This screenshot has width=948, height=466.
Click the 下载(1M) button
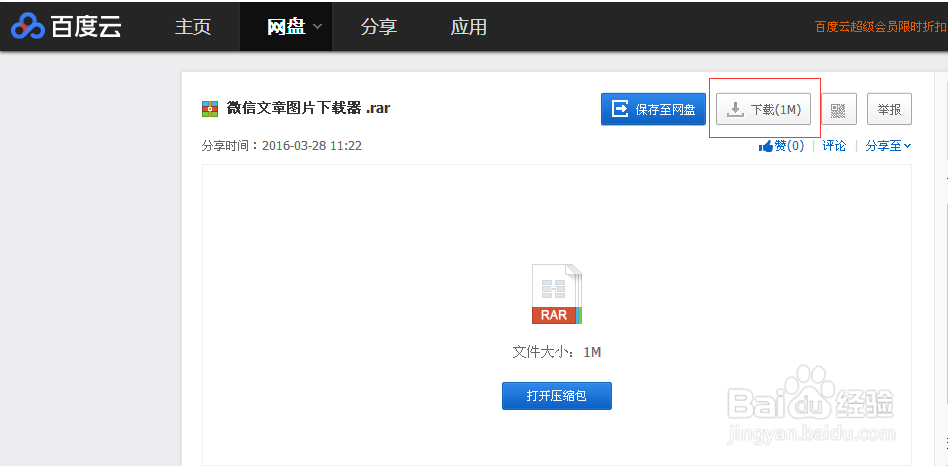pos(764,109)
